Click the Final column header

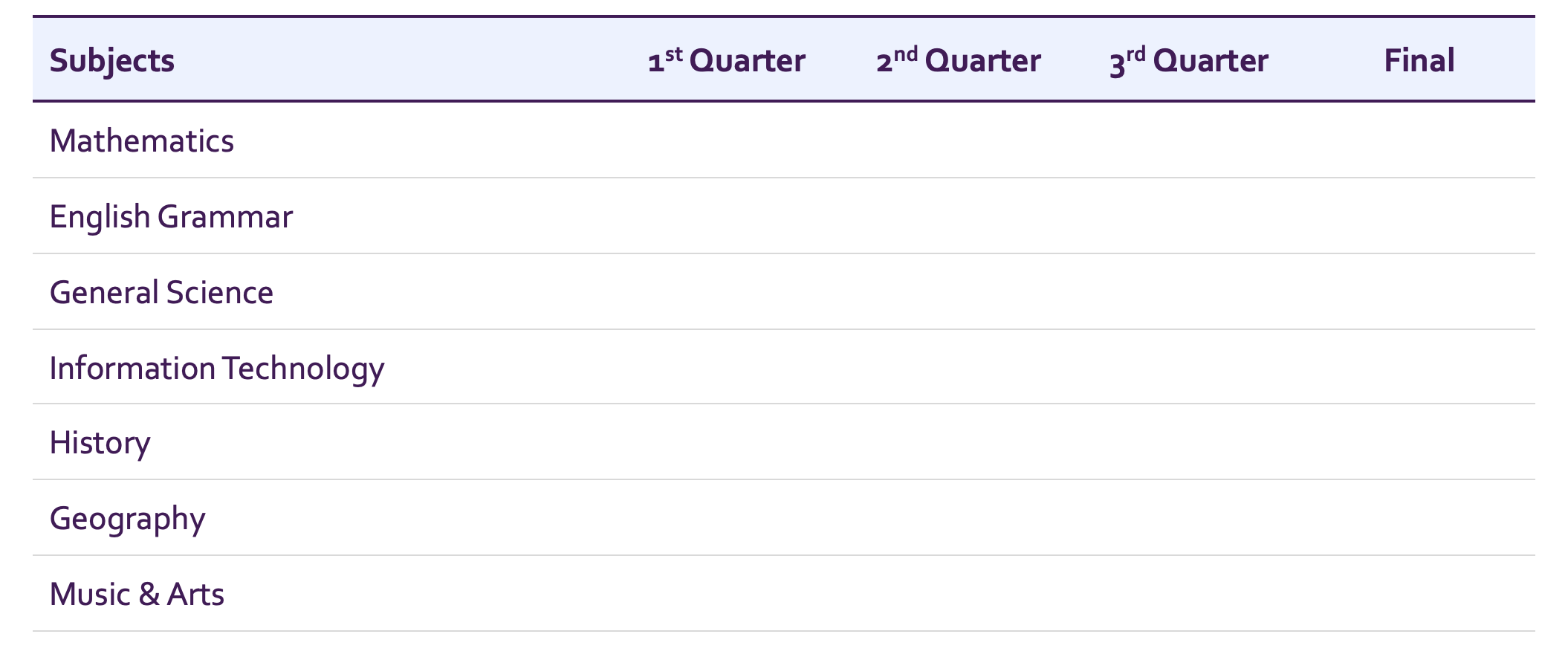pyautogui.click(x=1419, y=60)
